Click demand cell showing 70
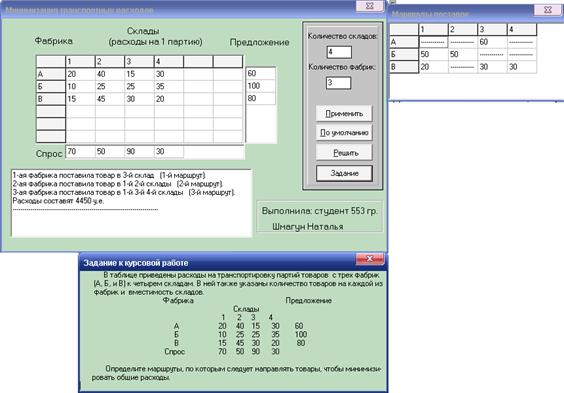 pyautogui.click(x=80, y=151)
